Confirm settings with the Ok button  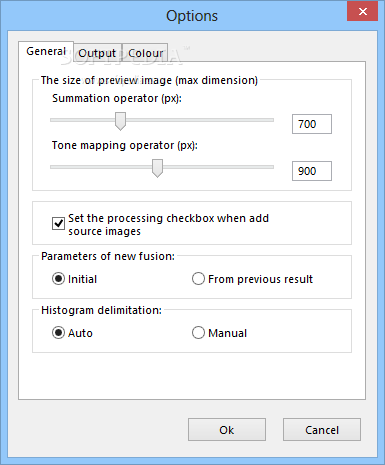click(x=227, y=430)
